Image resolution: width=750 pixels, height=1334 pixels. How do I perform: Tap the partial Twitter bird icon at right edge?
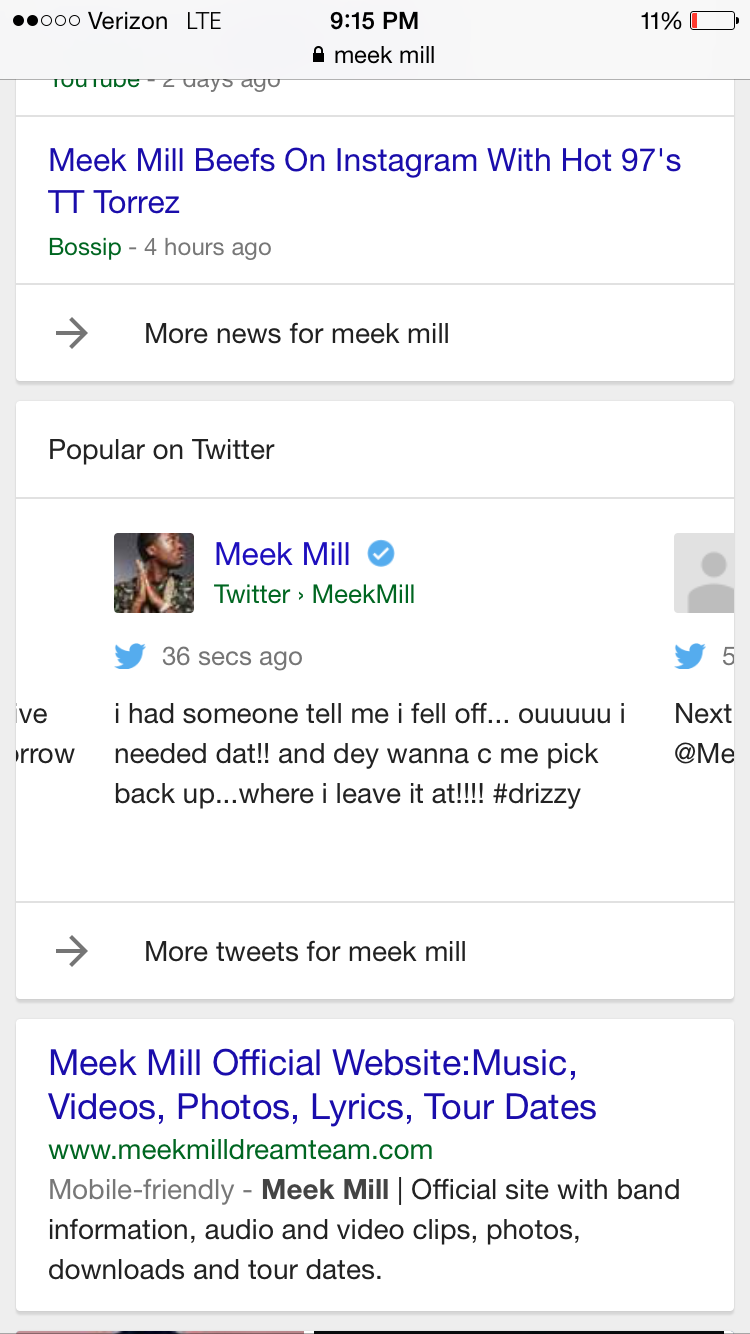690,657
